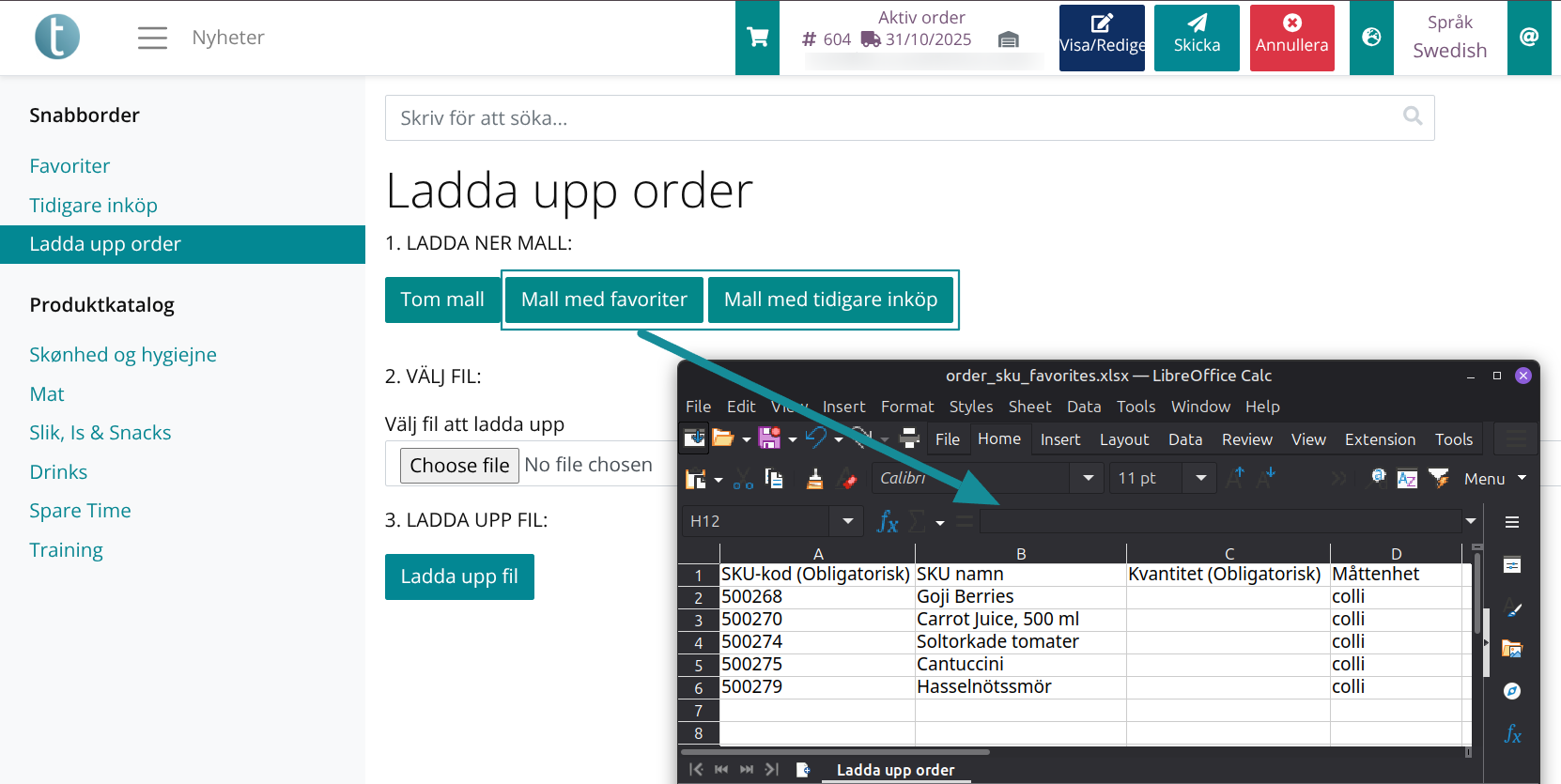This screenshot has height=784, width=1561.
Task: Click the add new sheet icon in Calc
Action: pyautogui.click(x=803, y=770)
